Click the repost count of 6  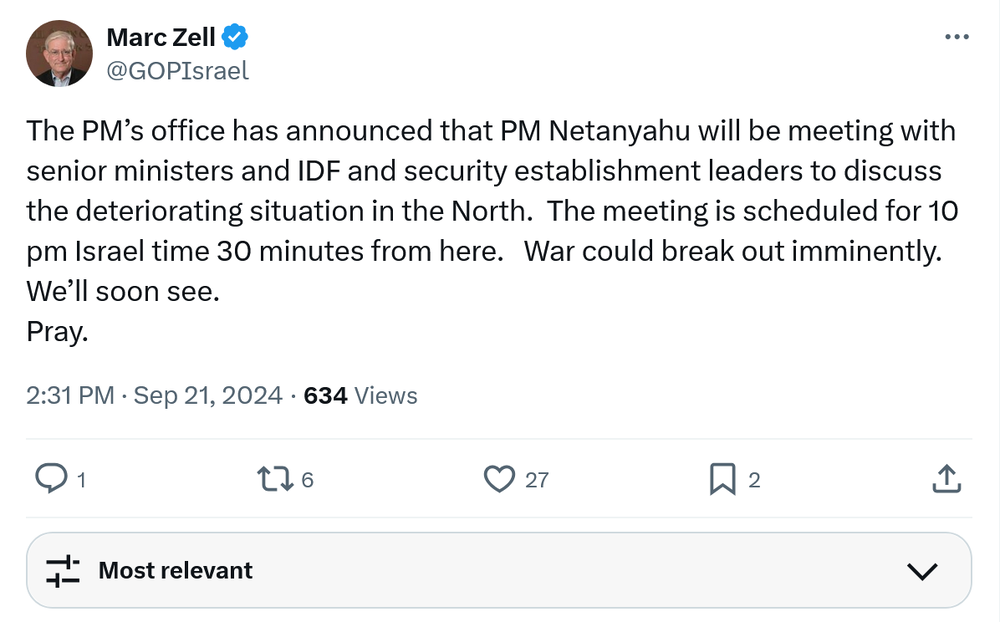coord(307,480)
